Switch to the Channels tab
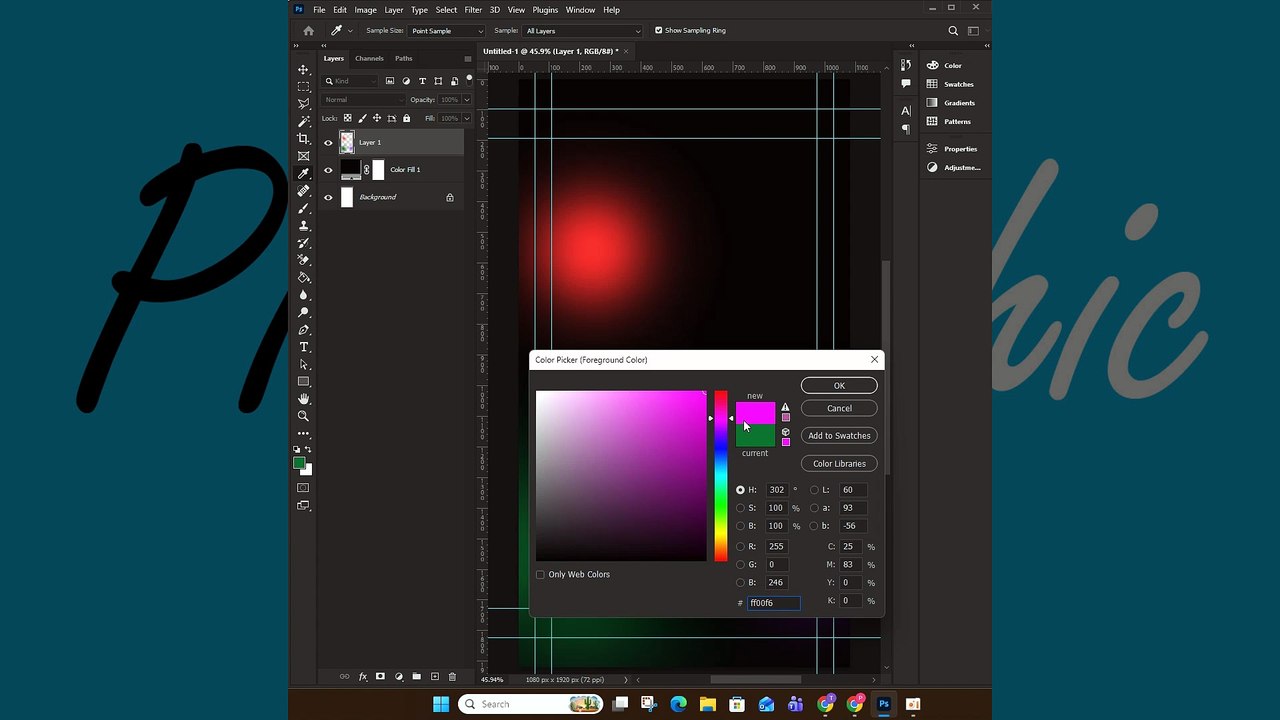 369,58
